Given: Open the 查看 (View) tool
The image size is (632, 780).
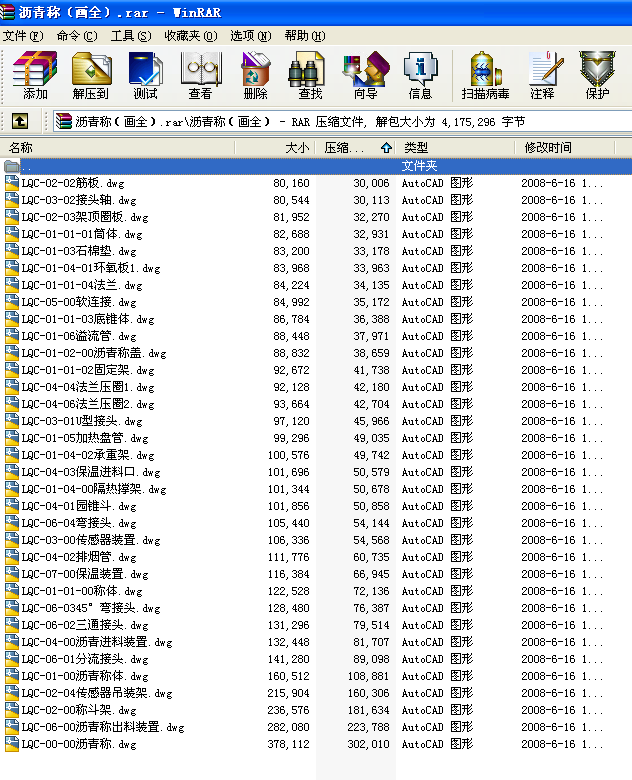Looking at the screenshot, I should [x=201, y=75].
